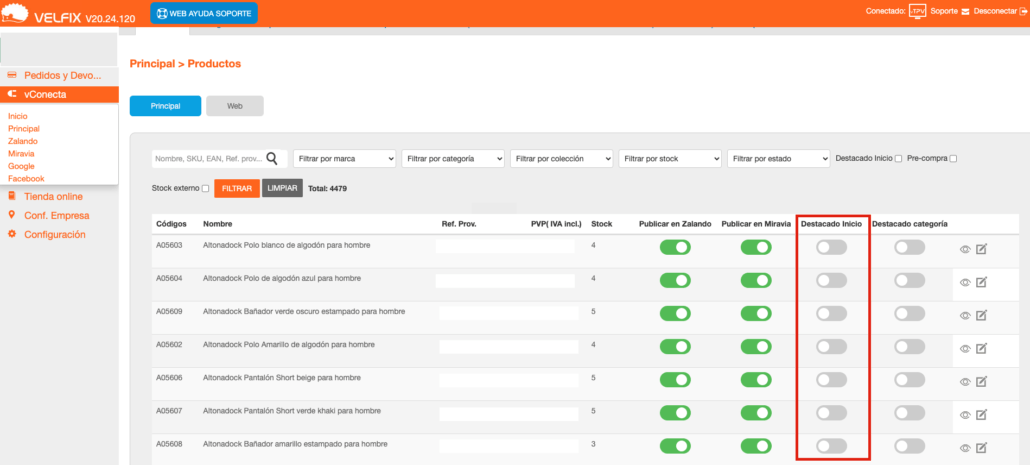Open the Filtrar por marca dropdown
Screen dimensions: 1030x465
click(x=345, y=159)
